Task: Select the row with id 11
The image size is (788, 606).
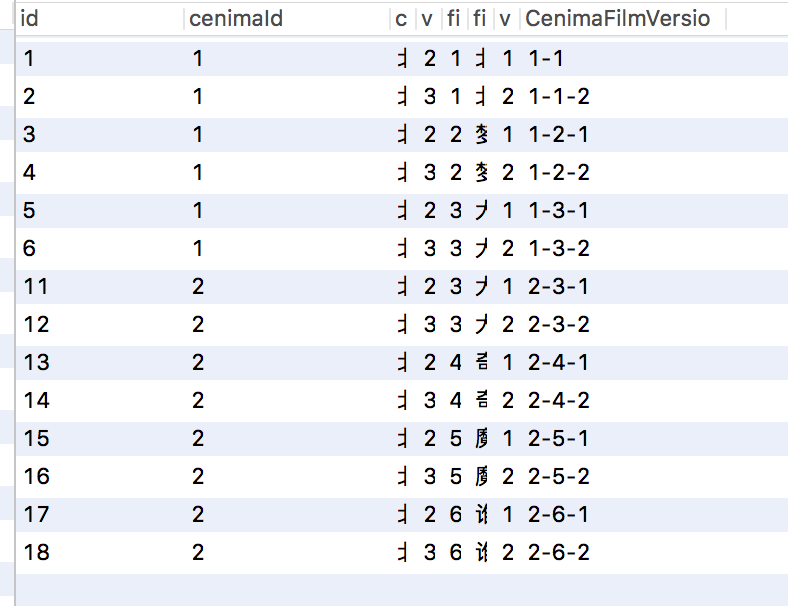Action: tap(402, 287)
